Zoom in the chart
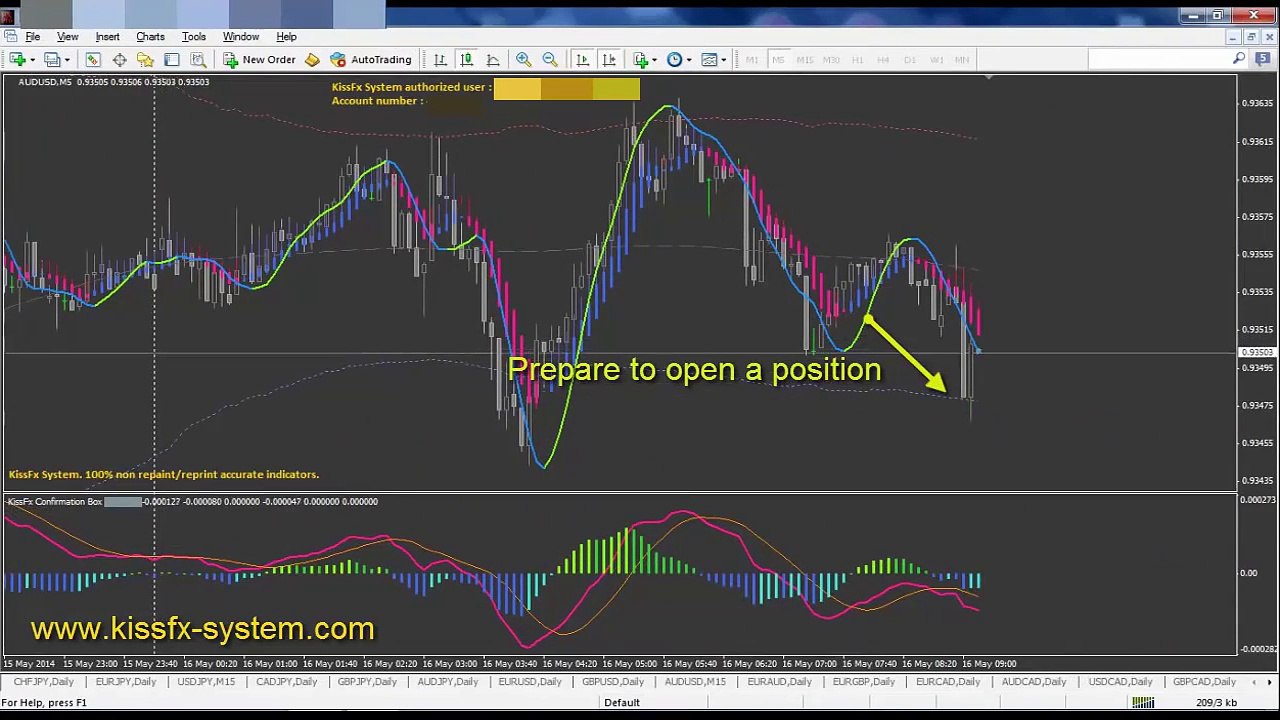 (523, 60)
